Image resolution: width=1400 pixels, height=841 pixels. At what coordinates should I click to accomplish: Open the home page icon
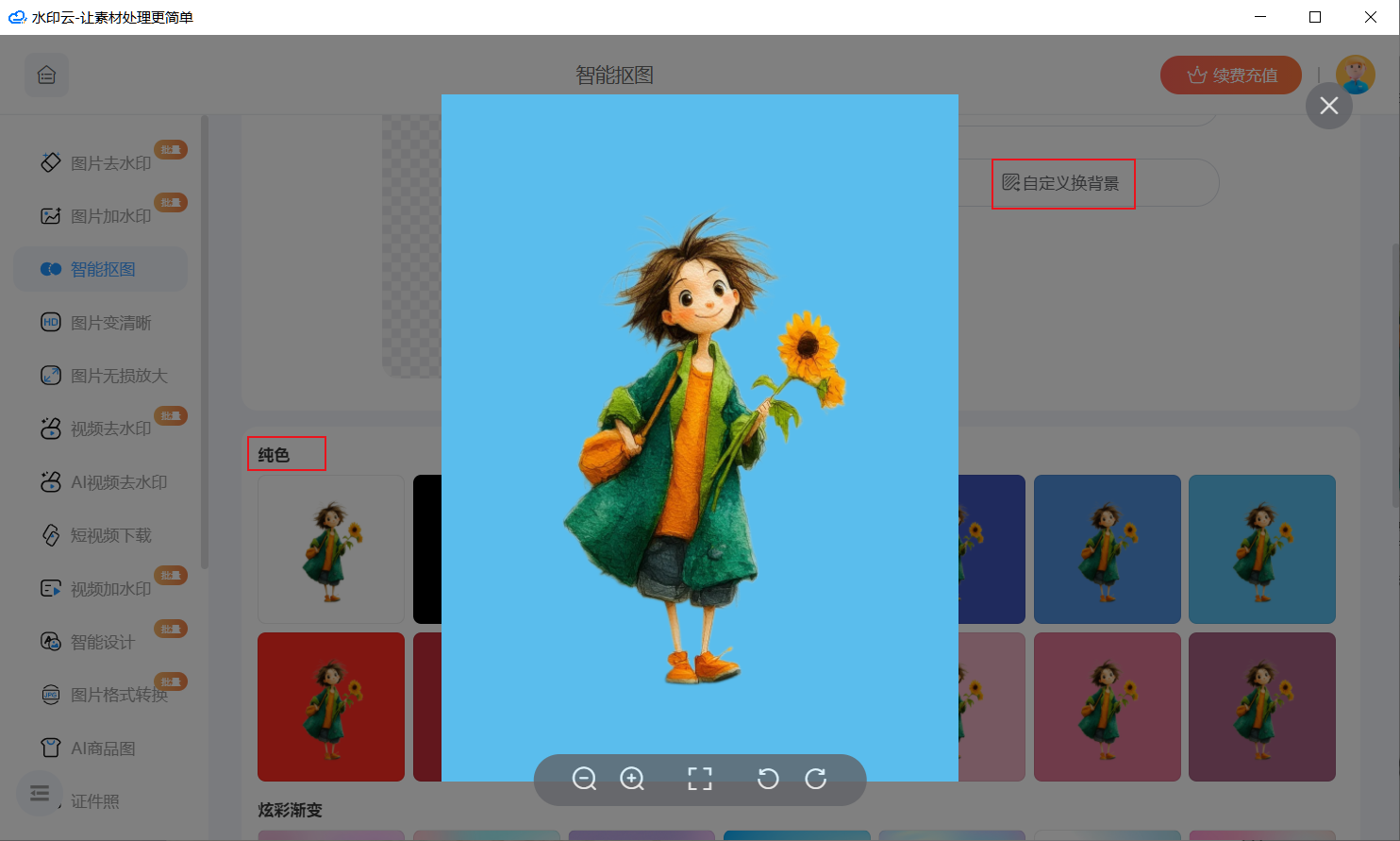(46, 75)
